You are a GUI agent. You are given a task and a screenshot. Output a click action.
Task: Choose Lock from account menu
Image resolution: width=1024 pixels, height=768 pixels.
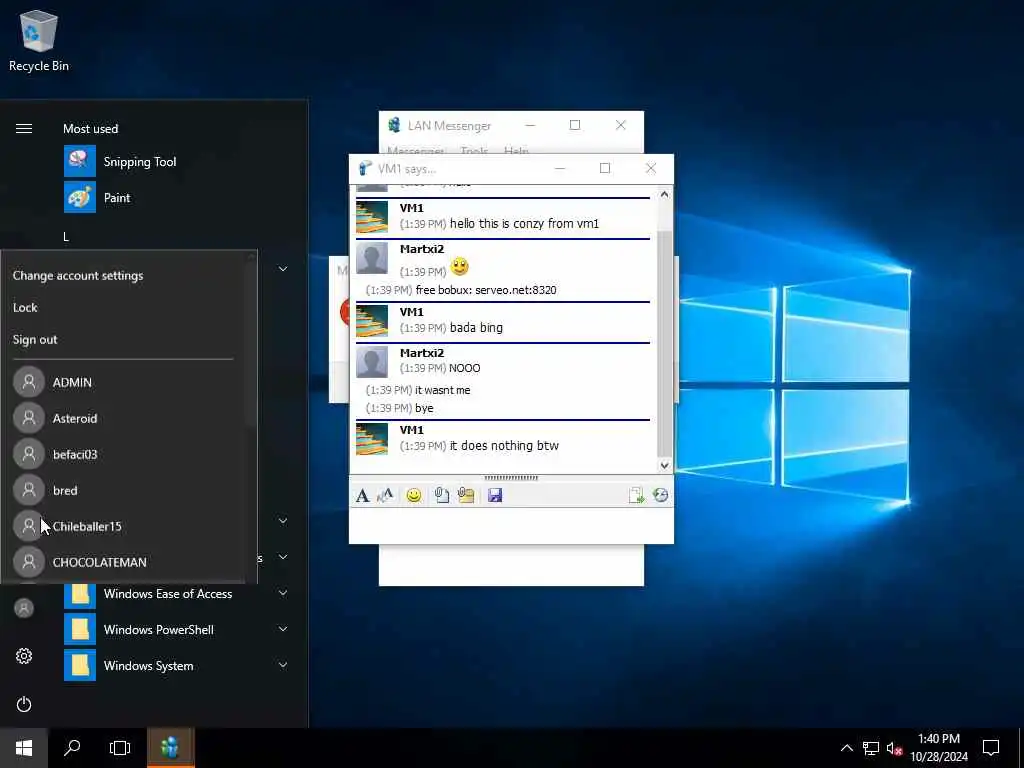pyautogui.click(x=25, y=308)
